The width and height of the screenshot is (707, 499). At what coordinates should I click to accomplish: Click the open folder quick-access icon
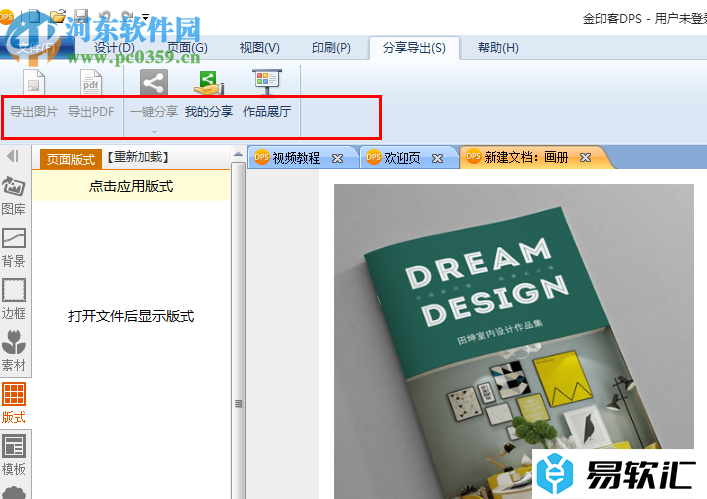pyautogui.click(x=58, y=17)
